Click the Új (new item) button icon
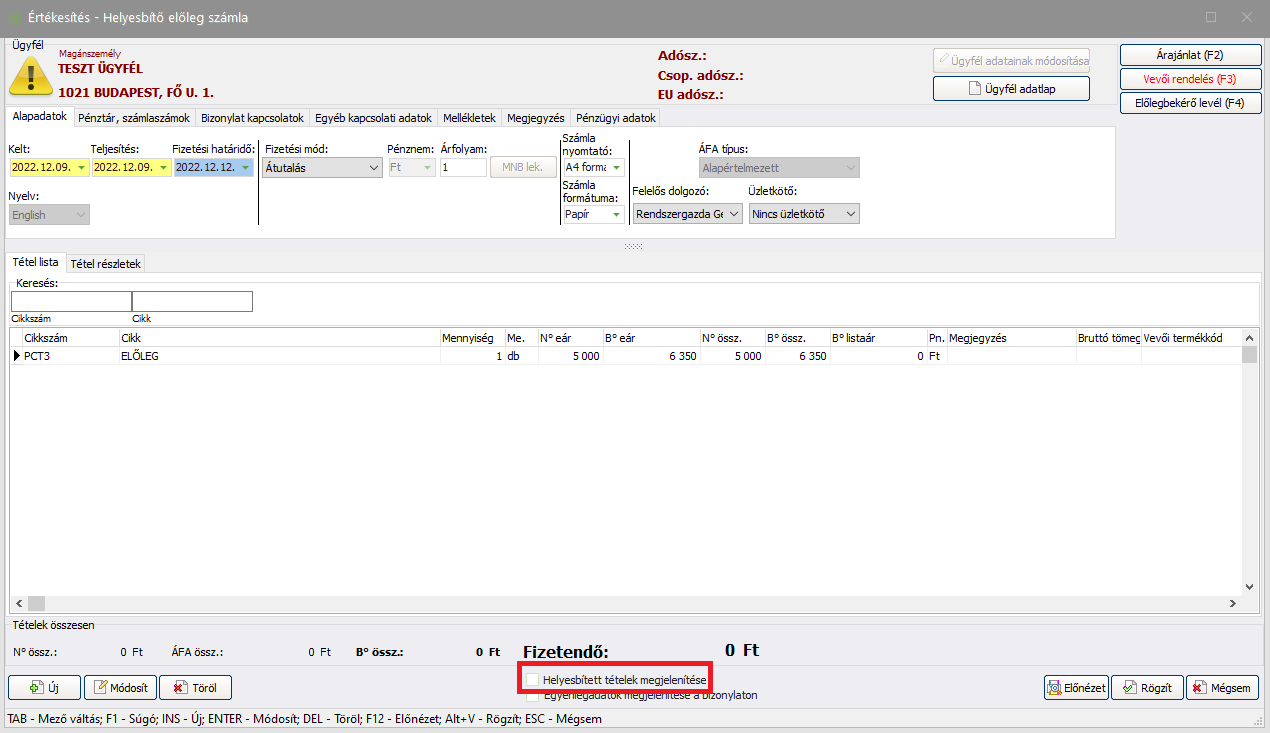This screenshot has height=733, width=1270. coord(37,688)
